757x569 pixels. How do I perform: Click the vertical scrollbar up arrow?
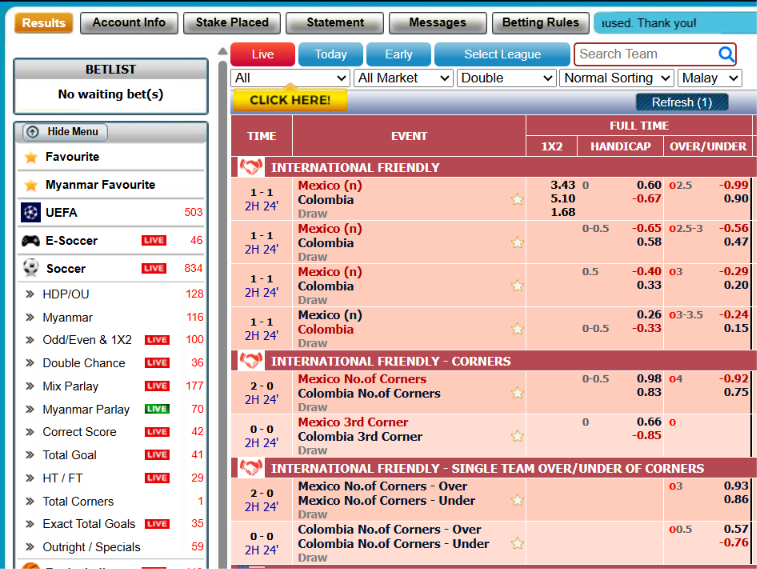[x=223, y=51]
